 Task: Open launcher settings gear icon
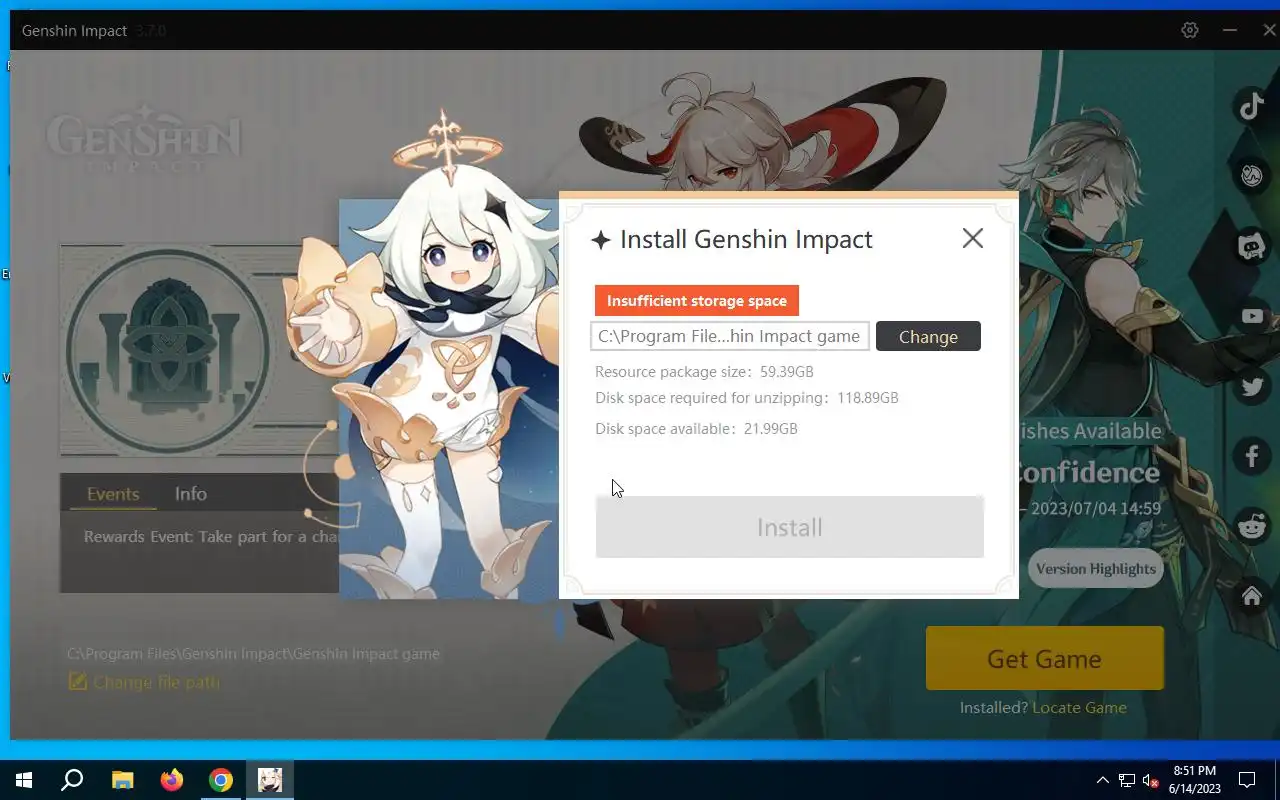tap(1189, 30)
